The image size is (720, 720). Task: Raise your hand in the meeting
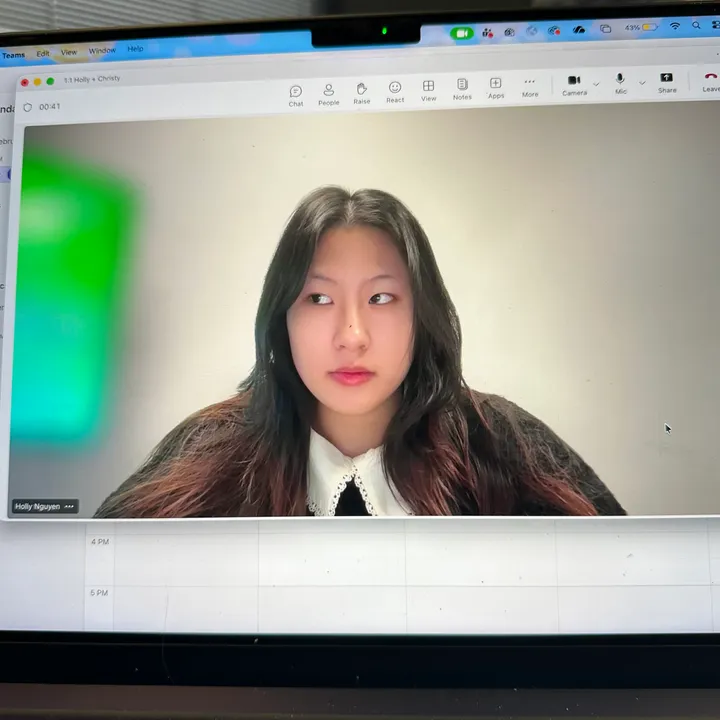tap(361, 93)
